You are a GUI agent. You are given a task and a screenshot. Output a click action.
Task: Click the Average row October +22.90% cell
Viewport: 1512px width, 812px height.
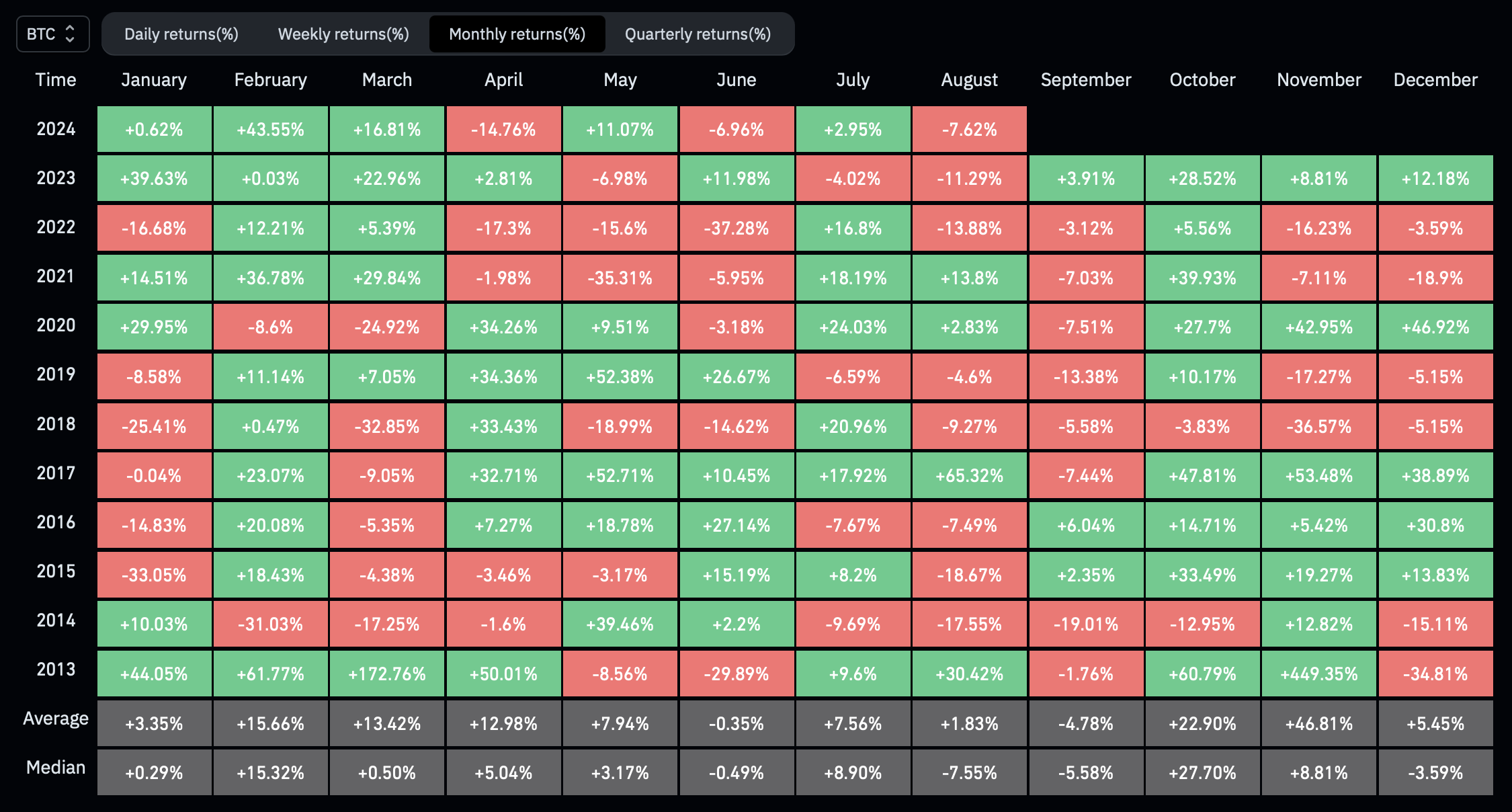point(1203,723)
